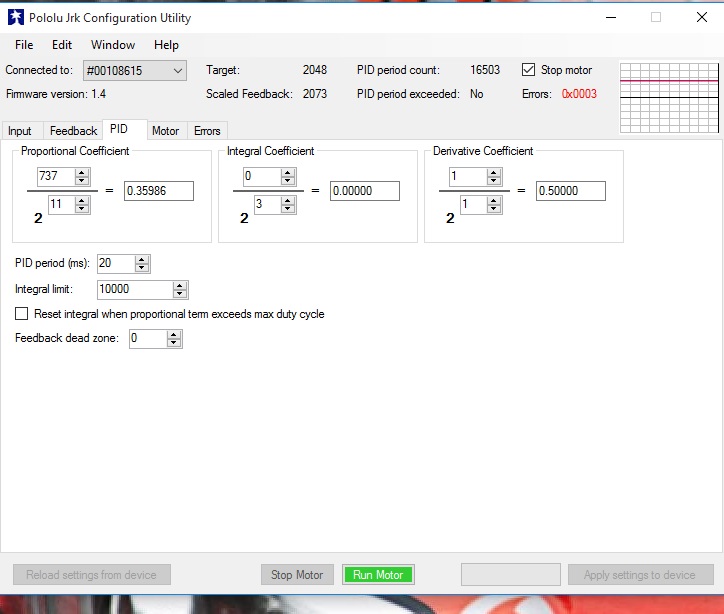Click the red error code 0x0003

579,94
